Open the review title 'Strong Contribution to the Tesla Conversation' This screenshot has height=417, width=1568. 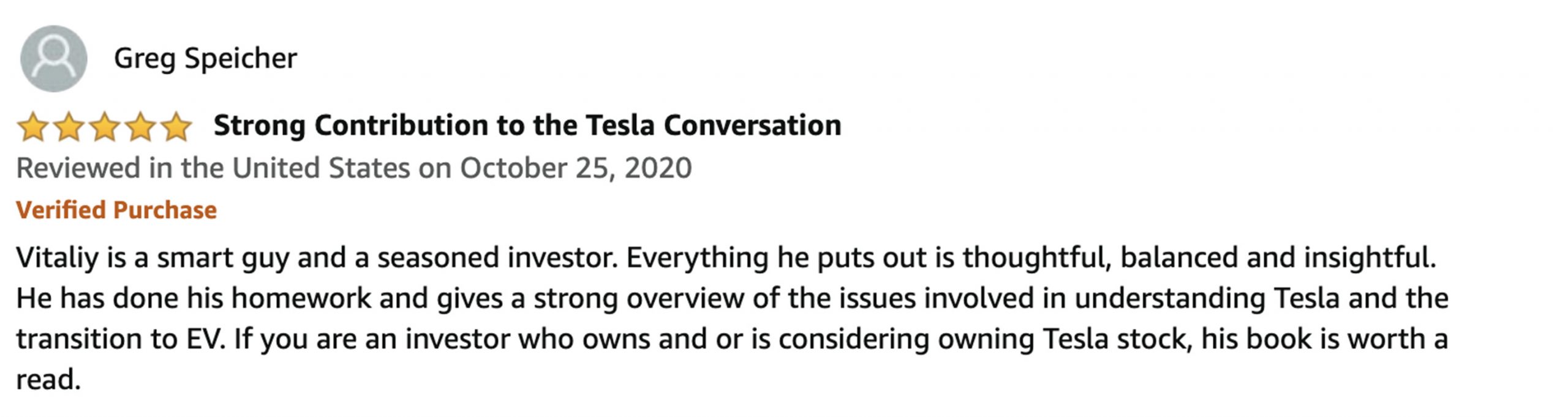527,126
